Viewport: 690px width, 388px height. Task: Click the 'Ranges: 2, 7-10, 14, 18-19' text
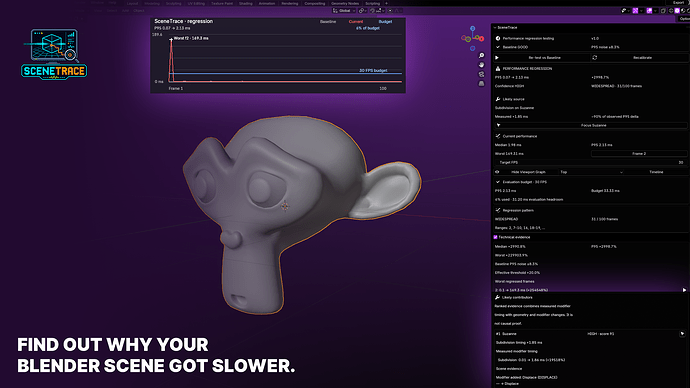520,228
